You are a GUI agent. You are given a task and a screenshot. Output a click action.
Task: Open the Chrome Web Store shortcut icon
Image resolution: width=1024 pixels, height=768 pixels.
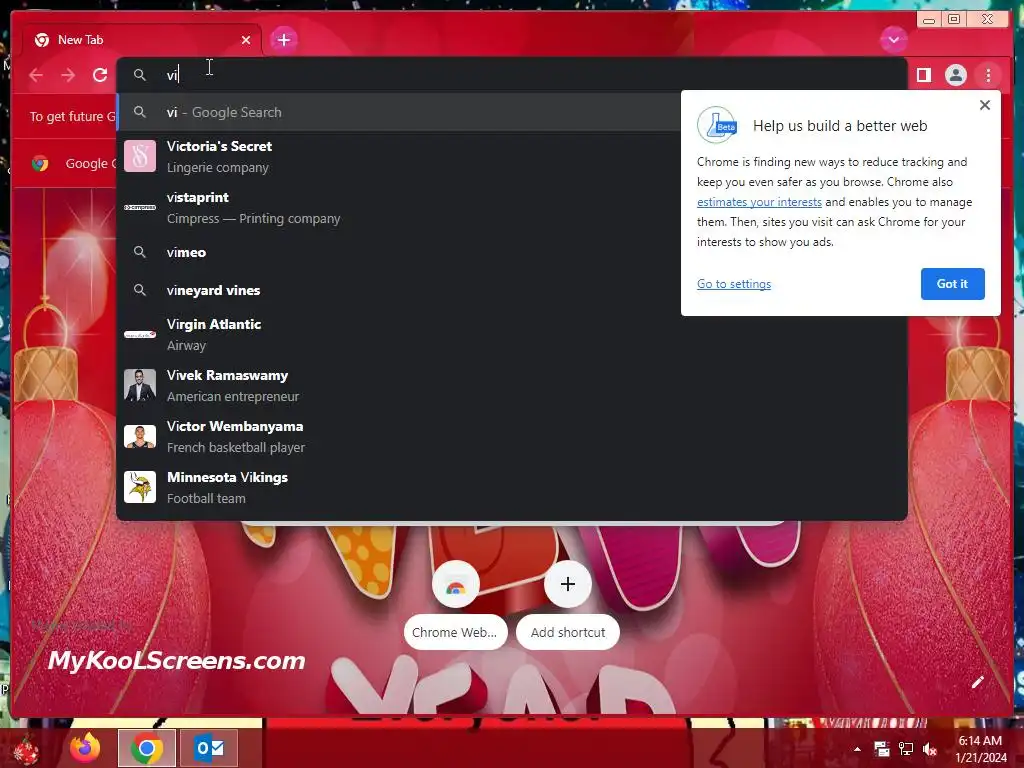(456, 584)
